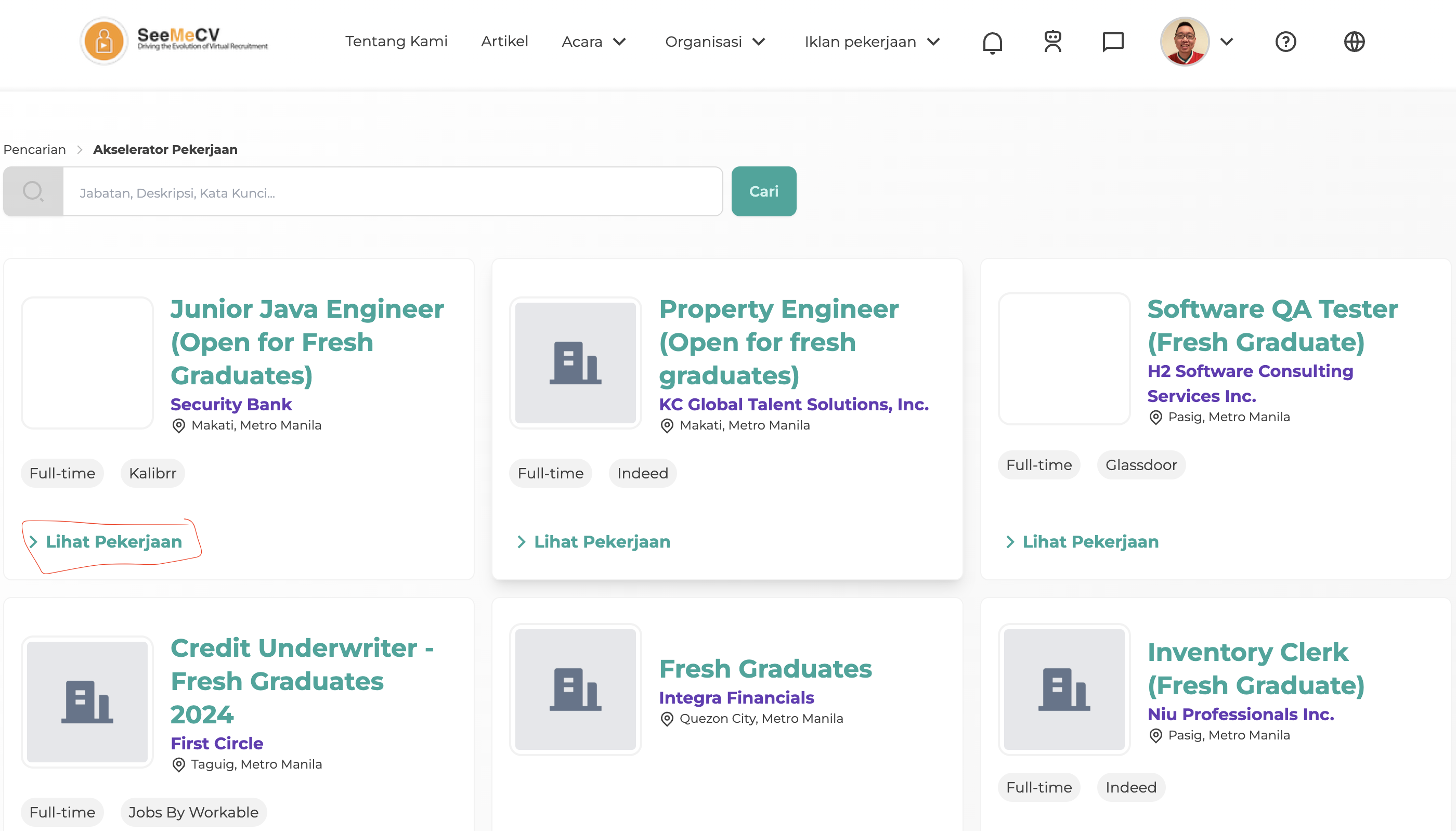Open Niu Professionals Inc. company link

[x=1240, y=714]
